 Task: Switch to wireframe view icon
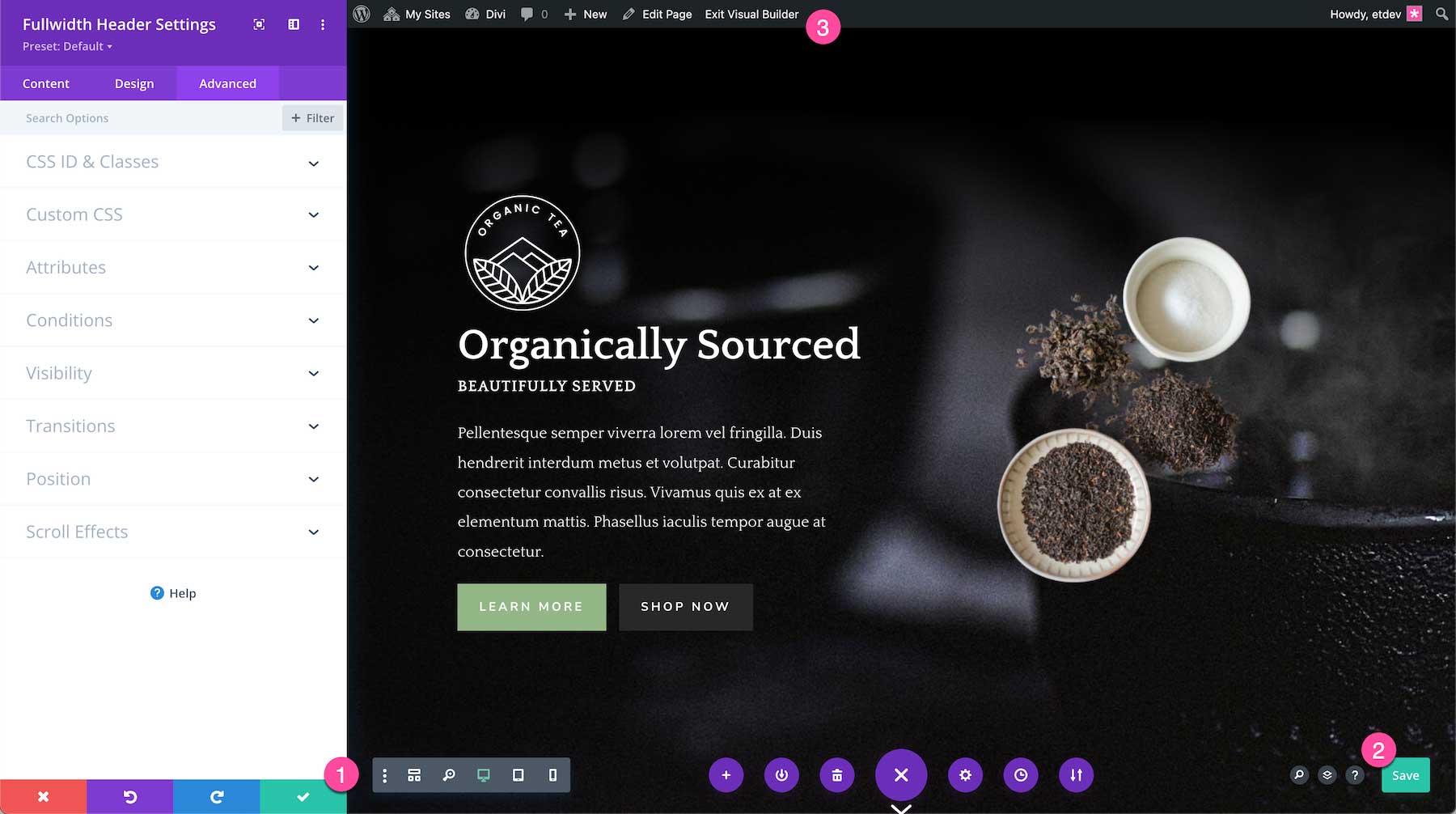414,775
